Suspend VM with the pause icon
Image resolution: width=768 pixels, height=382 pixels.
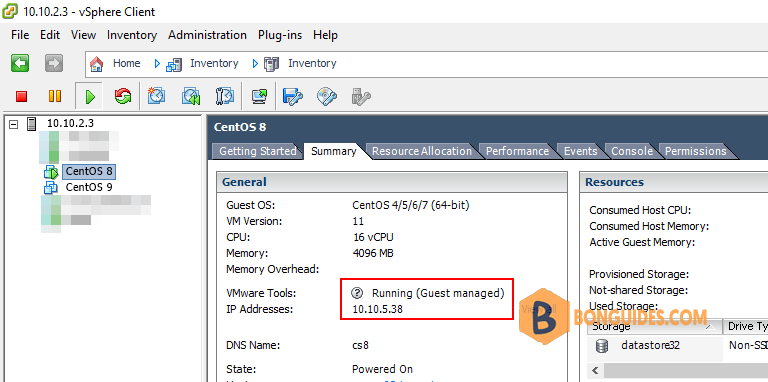pyautogui.click(x=55, y=96)
